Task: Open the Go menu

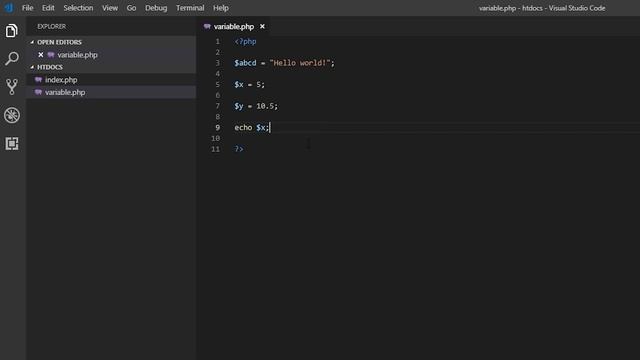Action: click(131, 8)
